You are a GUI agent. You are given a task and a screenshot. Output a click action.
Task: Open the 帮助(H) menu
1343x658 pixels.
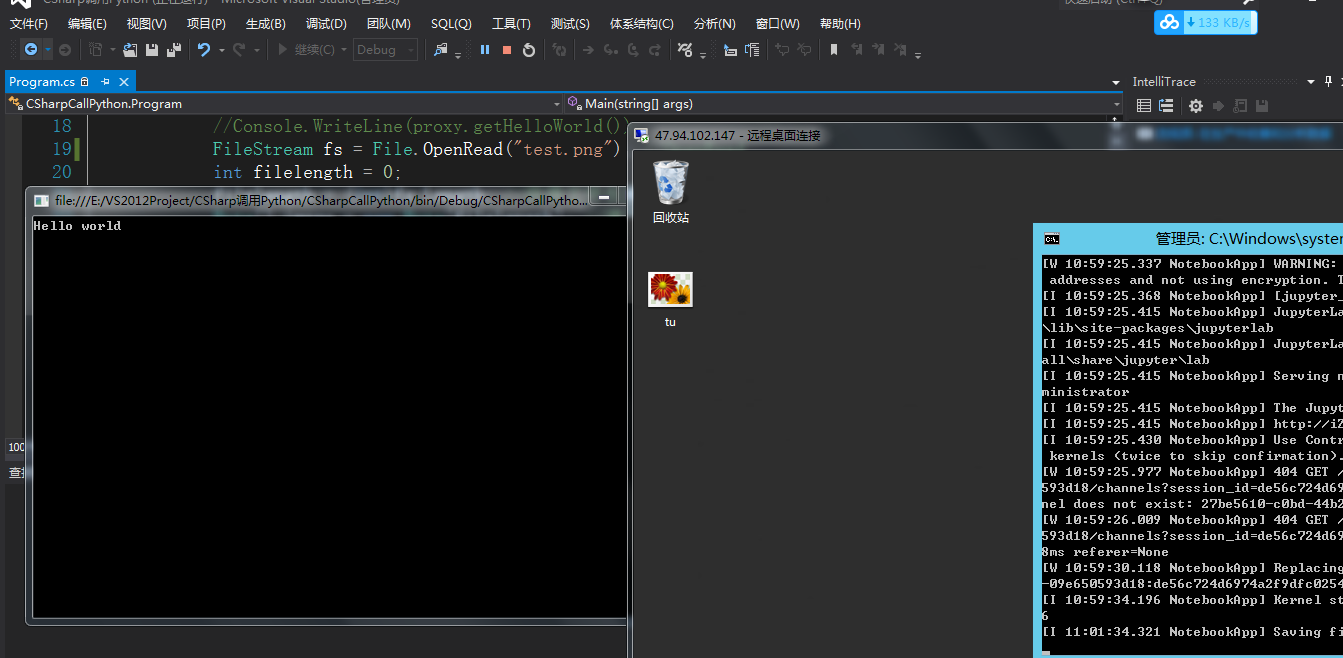(x=839, y=23)
